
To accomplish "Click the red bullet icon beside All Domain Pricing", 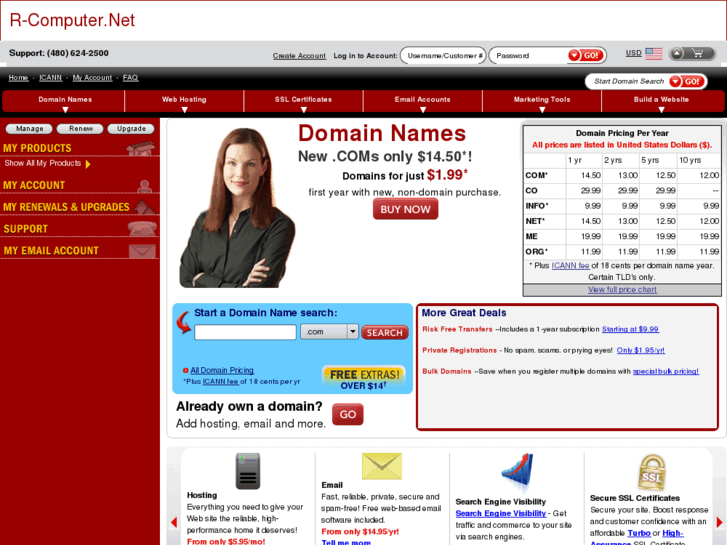I will (185, 371).
